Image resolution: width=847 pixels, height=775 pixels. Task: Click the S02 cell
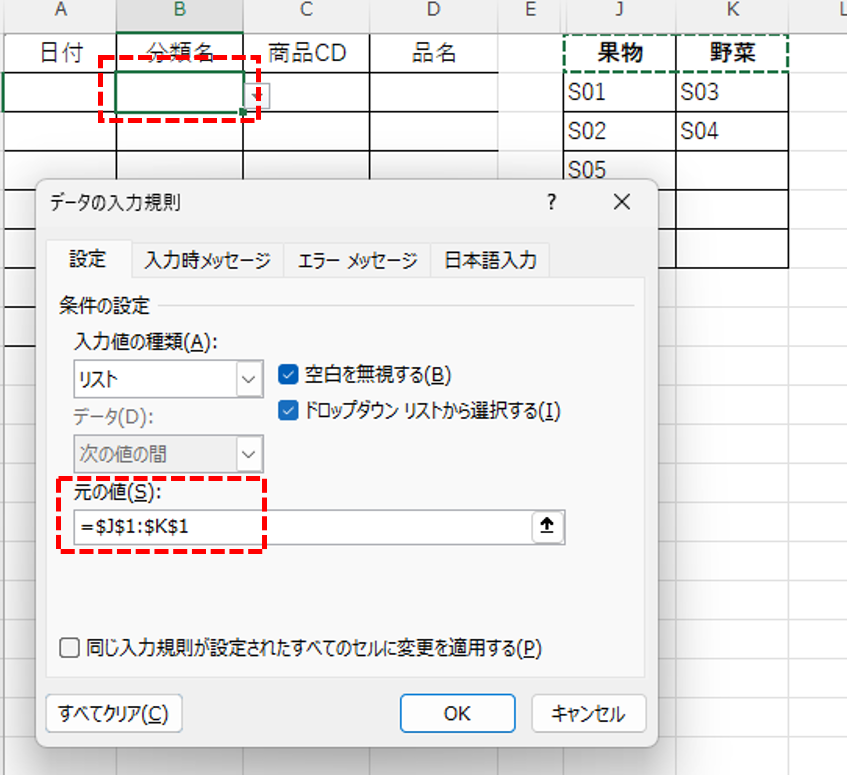(620, 131)
